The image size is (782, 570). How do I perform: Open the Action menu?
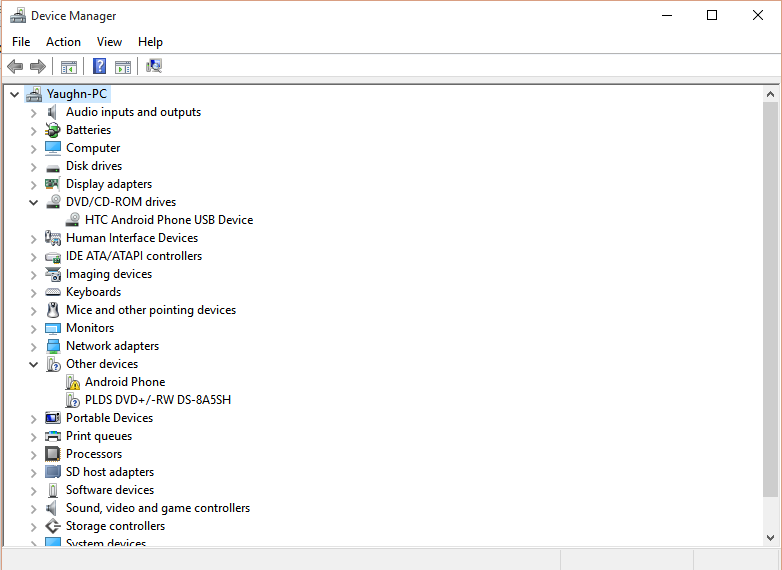(x=63, y=42)
